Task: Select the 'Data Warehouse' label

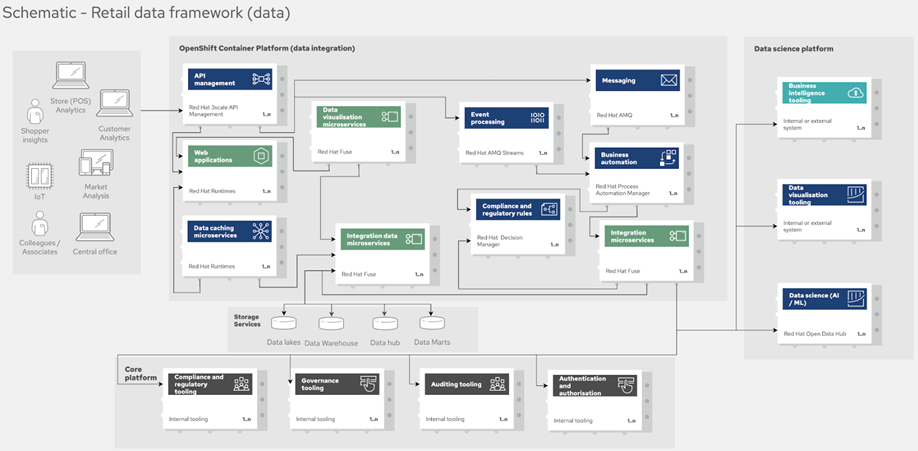Action: (x=331, y=343)
